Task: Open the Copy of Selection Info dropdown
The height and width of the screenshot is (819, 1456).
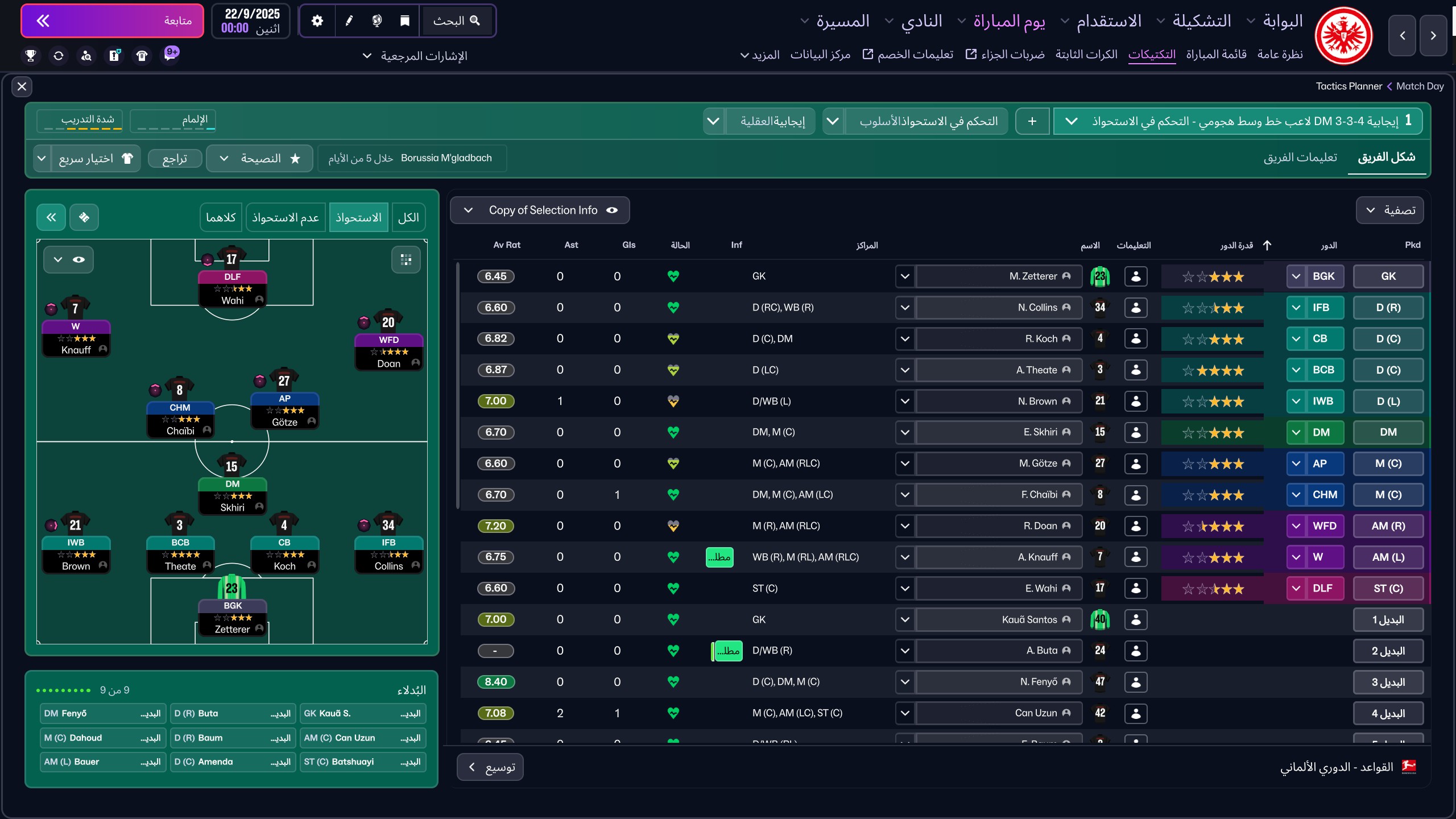Action: click(540, 210)
